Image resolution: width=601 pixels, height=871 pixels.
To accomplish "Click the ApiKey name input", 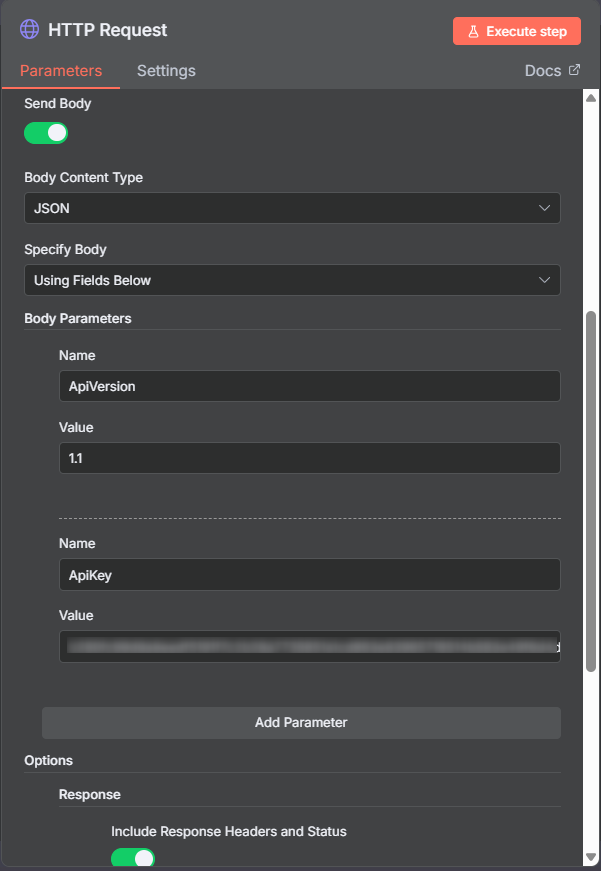I will tap(309, 574).
